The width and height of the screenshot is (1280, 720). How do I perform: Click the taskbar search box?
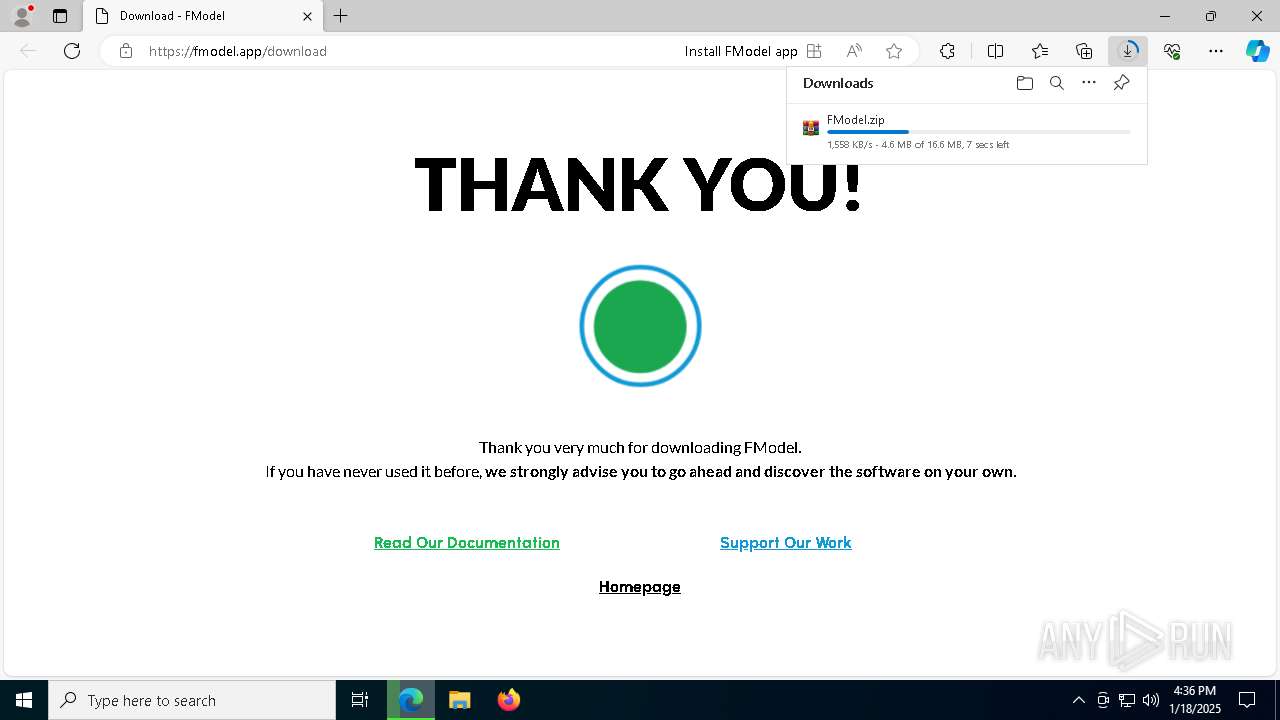(x=192, y=700)
